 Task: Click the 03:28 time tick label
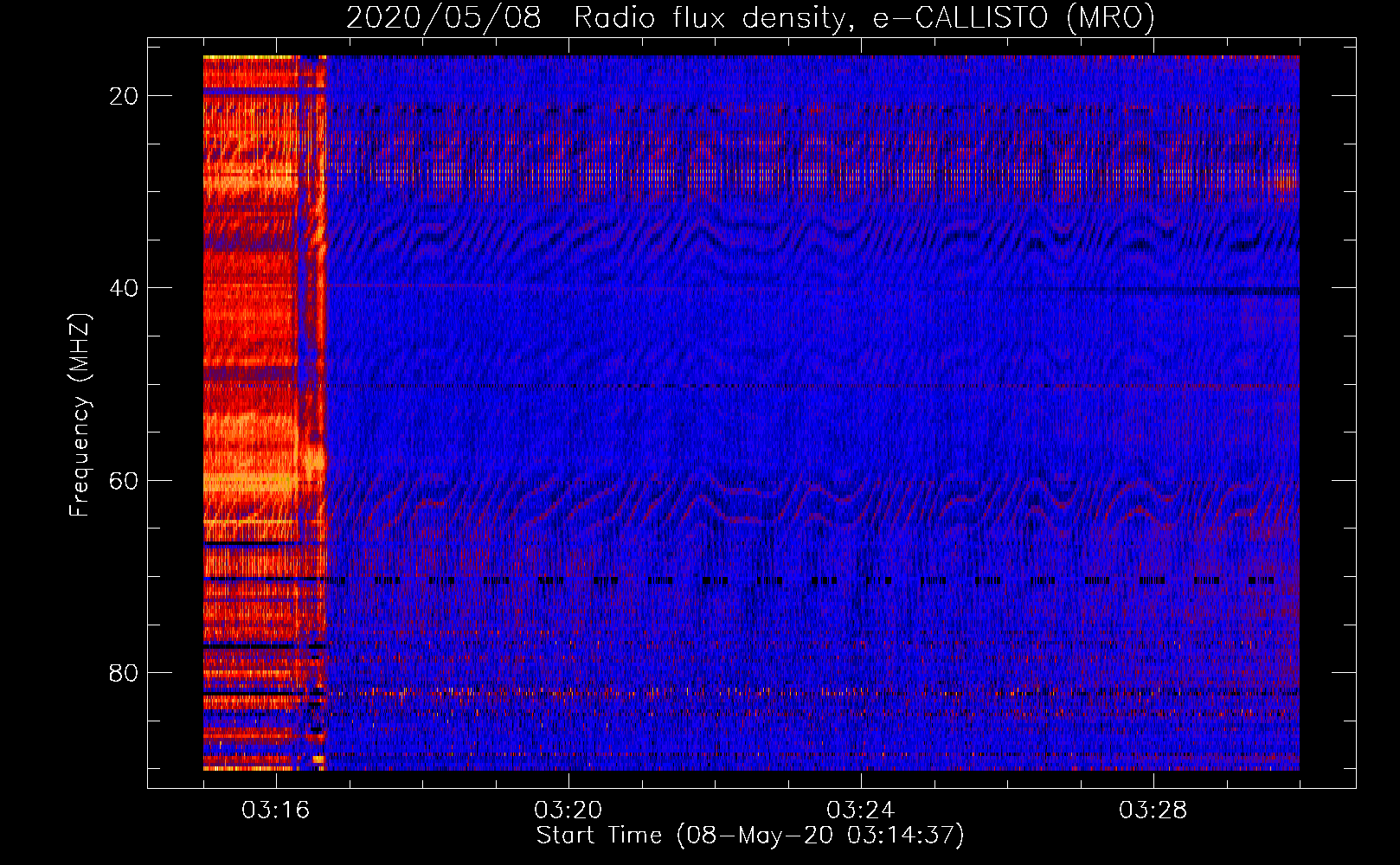click(x=1153, y=811)
